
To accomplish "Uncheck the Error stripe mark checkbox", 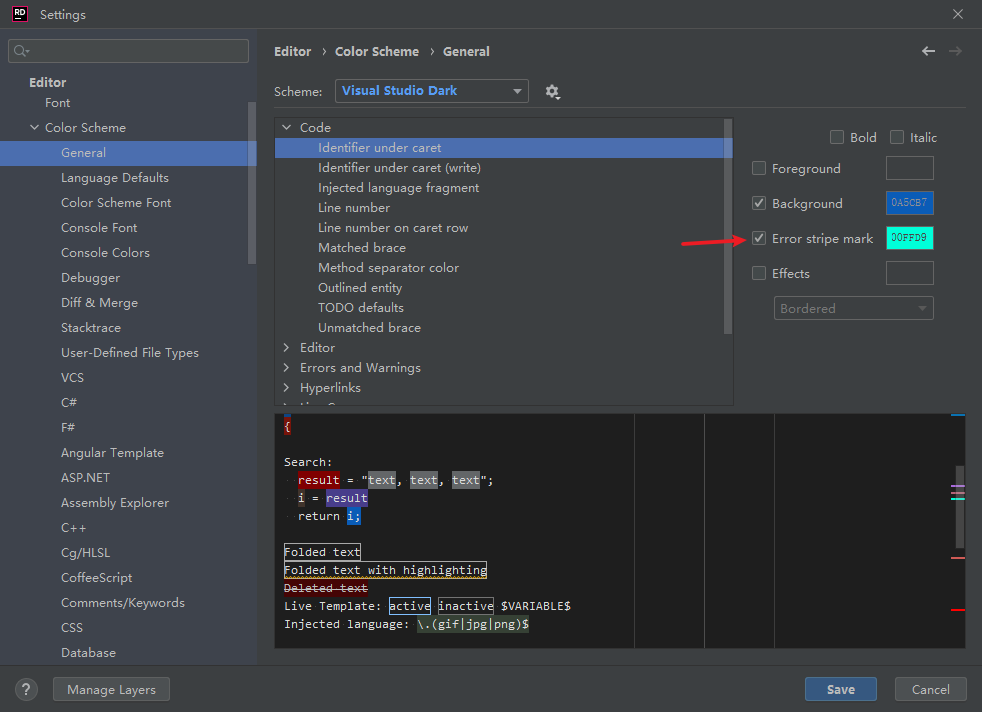I will point(758,239).
